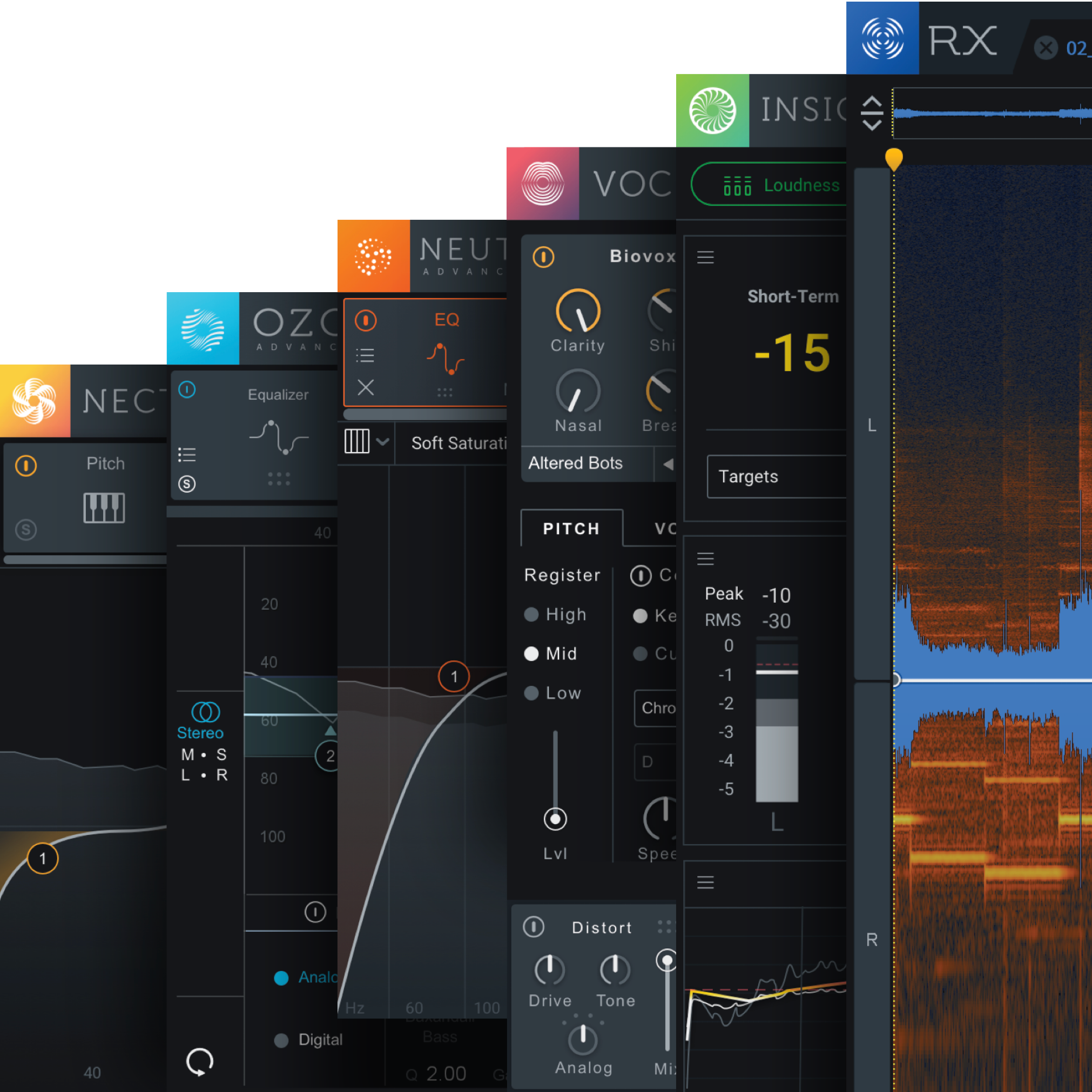Toggle the Ozone bottom power button
1092x1092 pixels.
tap(315, 912)
